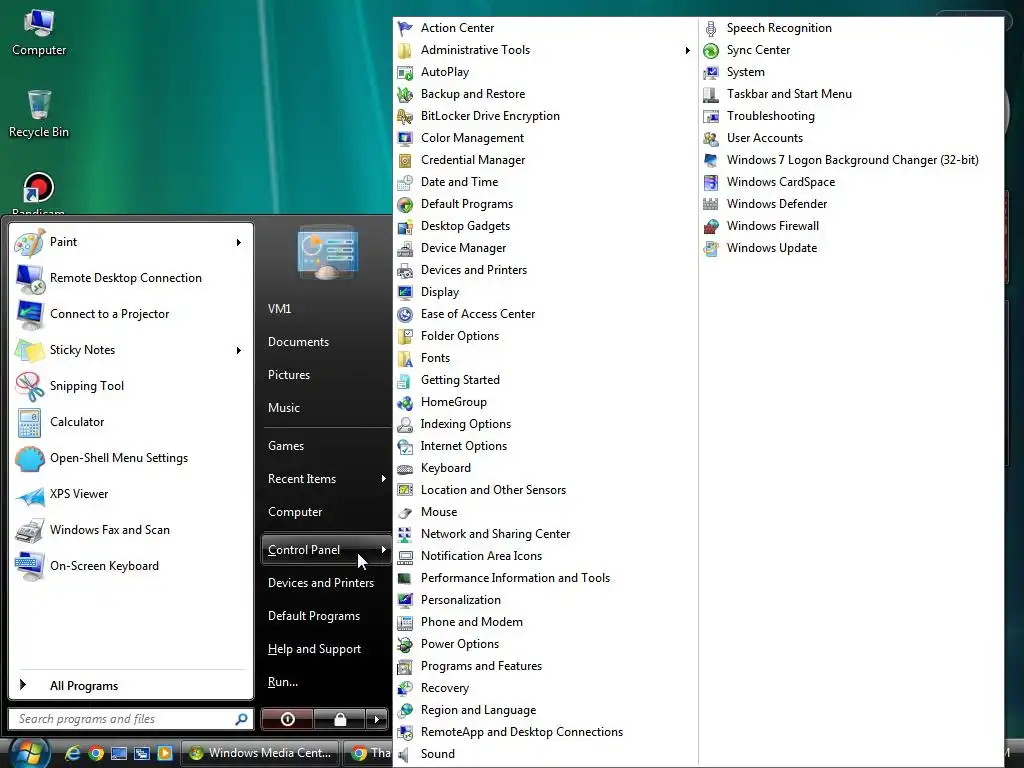Open Windows 7 Logon Background Changer (32-bit)

(x=852, y=160)
